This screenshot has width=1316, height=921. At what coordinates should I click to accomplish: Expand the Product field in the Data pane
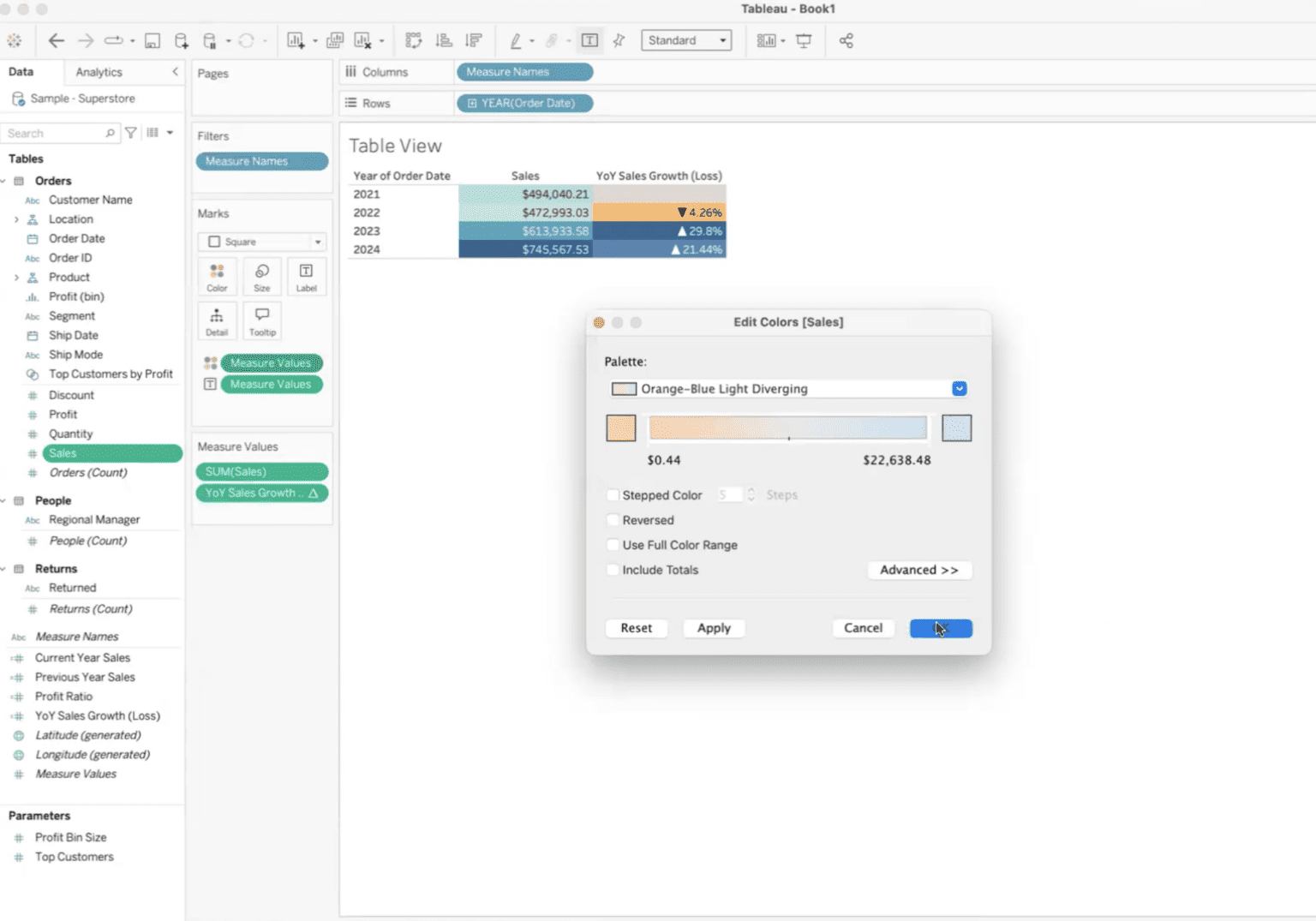tap(17, 277)
